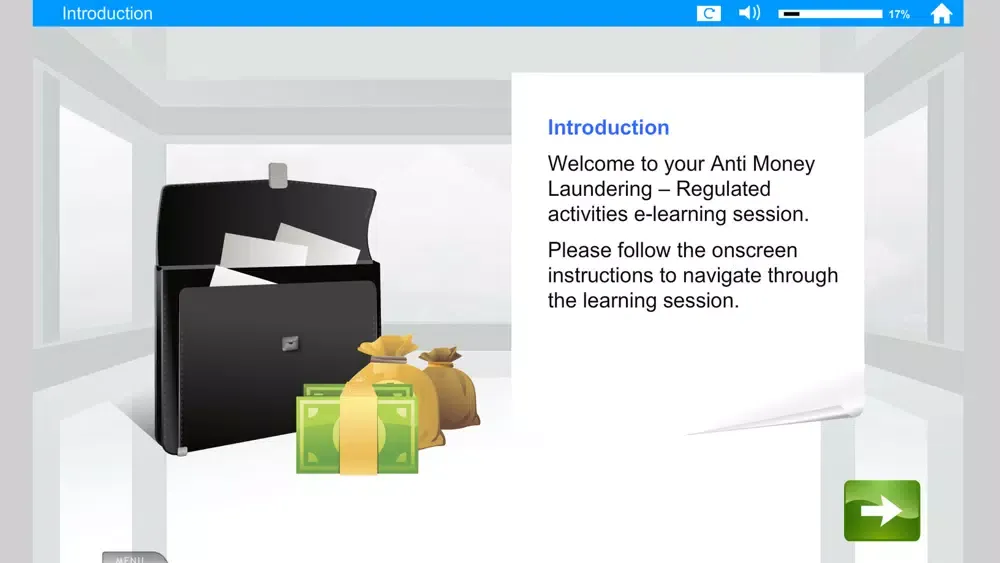Click the blue Introduction heading in panel

pos(608,128)
